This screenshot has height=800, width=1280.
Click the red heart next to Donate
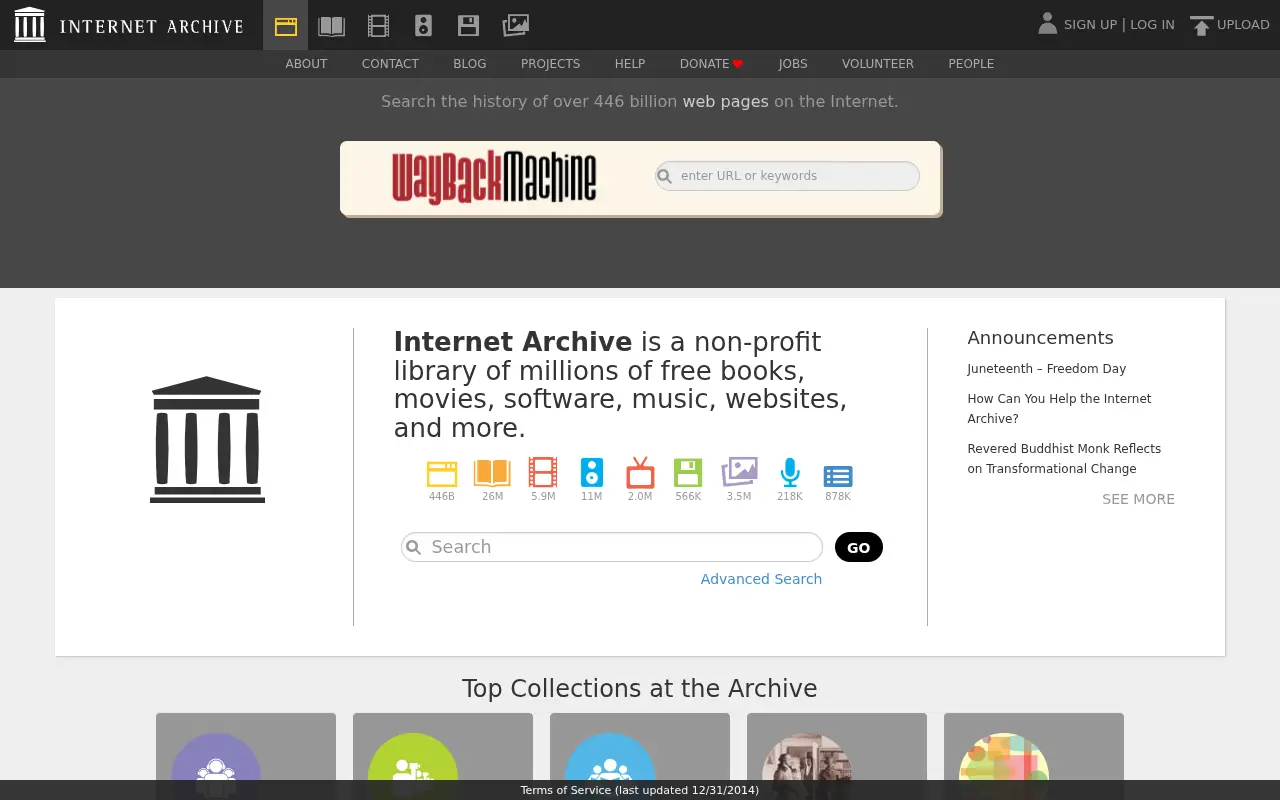pos(738,64)
